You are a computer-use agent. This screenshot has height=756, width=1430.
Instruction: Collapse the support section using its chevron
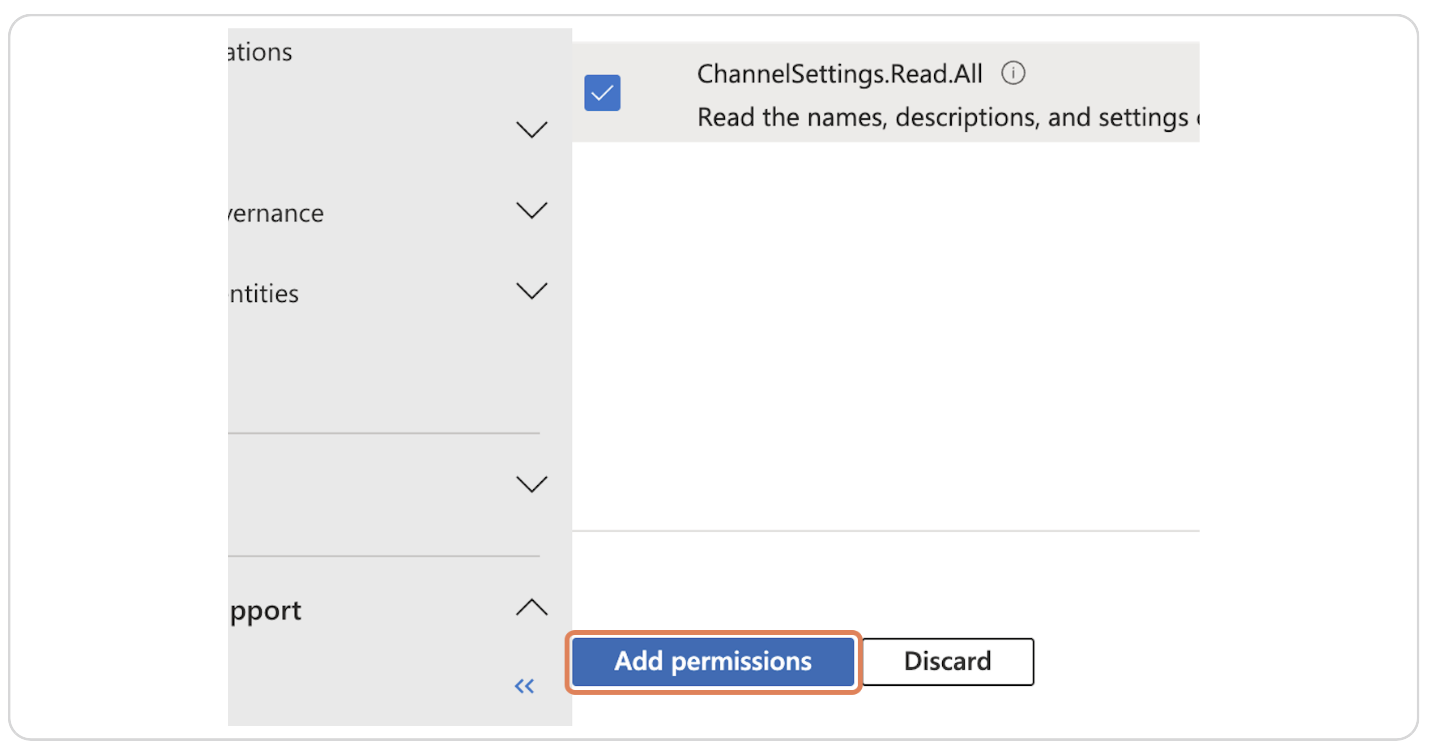pos(531,607)
